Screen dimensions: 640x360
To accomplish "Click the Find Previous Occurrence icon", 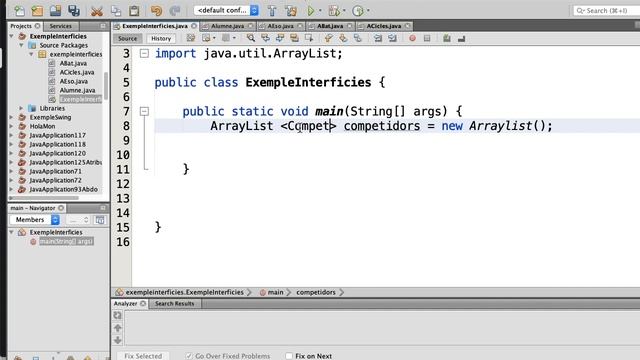I will pyautogui.click(x=265, y=38).
